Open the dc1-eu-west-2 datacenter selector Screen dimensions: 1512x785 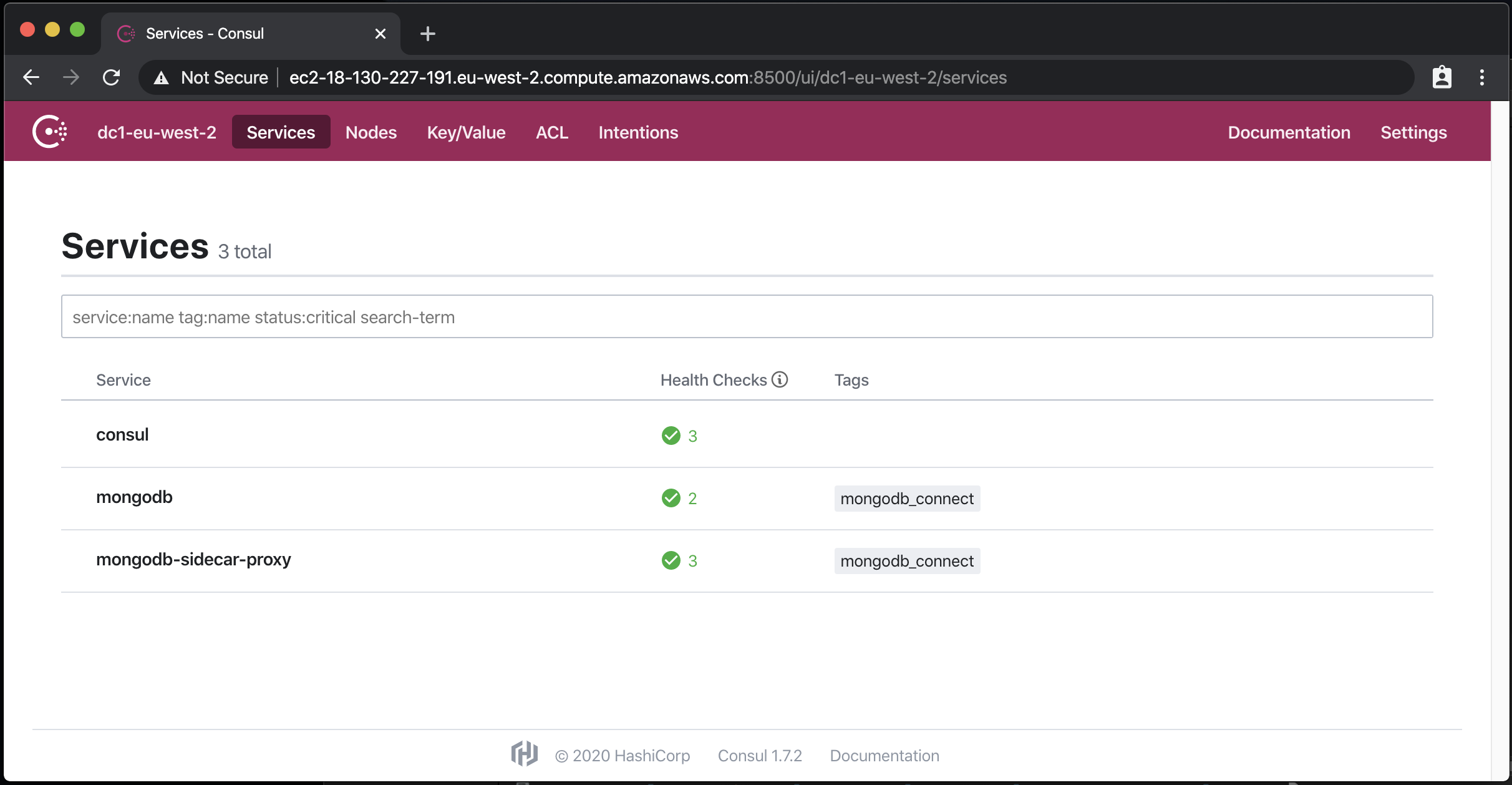click(157, 132)
